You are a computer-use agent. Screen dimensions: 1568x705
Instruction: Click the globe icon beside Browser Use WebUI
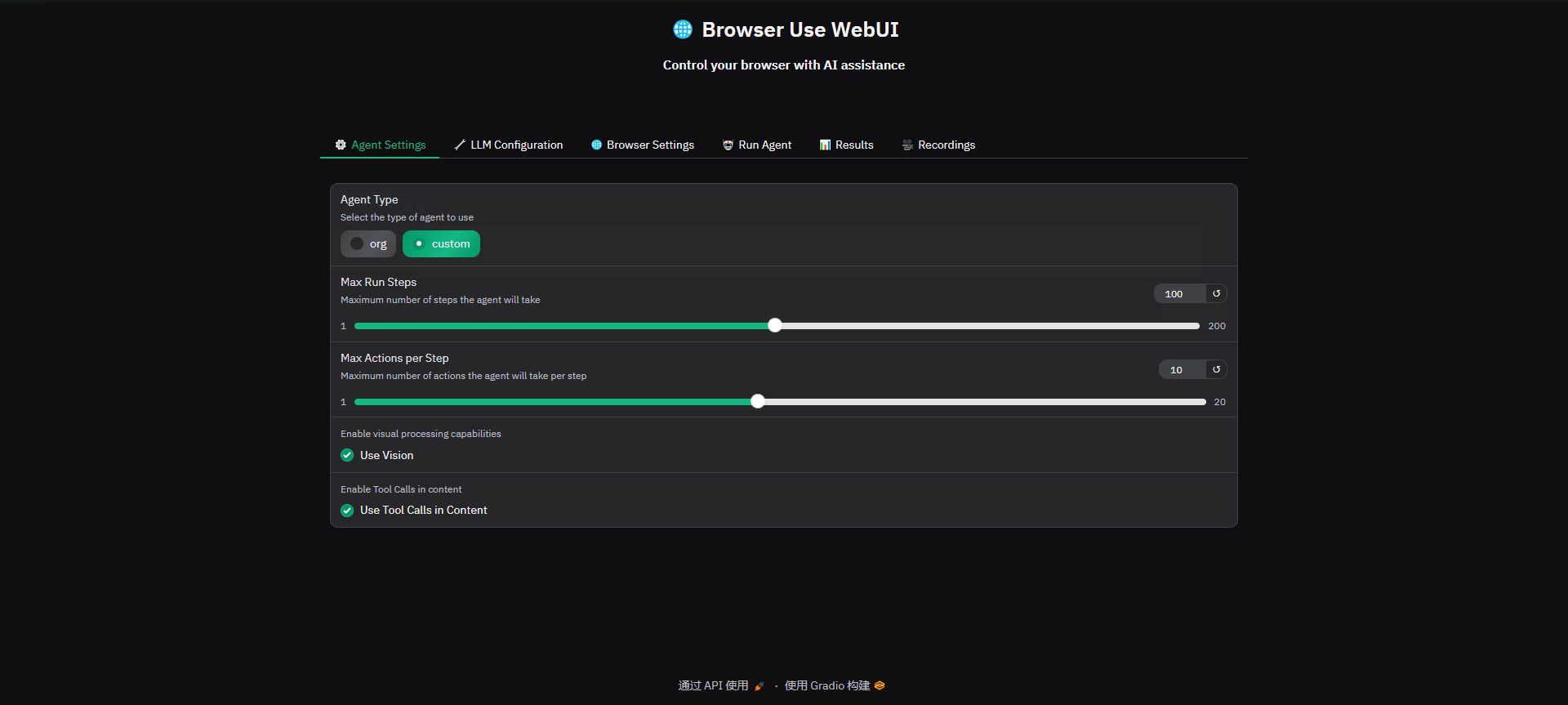point(683,29)
